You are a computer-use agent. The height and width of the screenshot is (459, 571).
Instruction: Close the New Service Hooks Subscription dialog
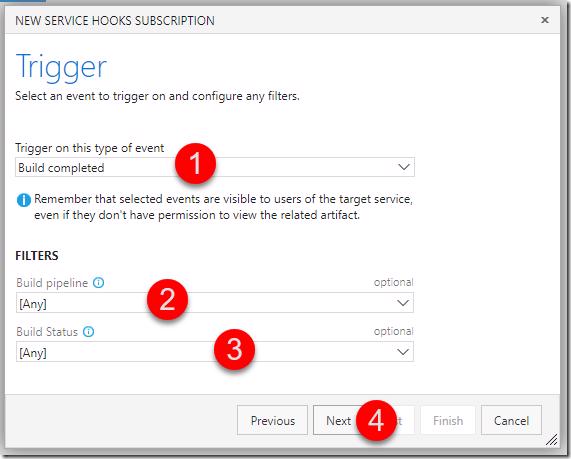pyautogui.click(x=545, y=20)
